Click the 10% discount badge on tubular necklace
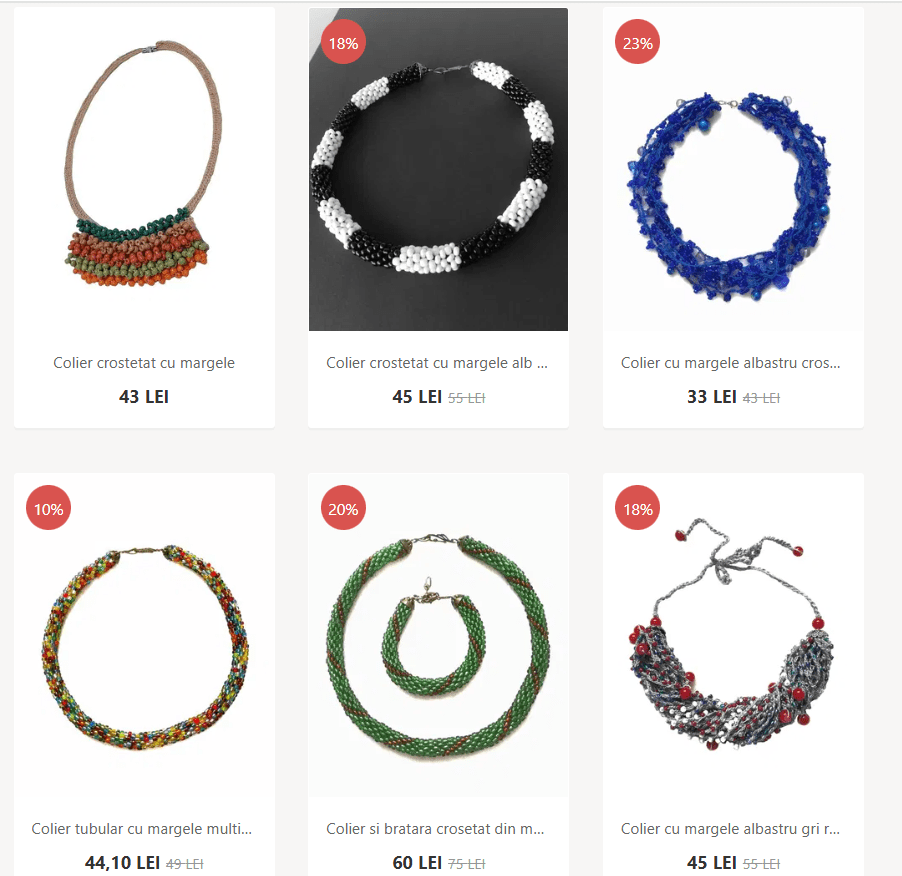This screenshot has height=876, width=902. pyautogui.click(x=48, y=508)
